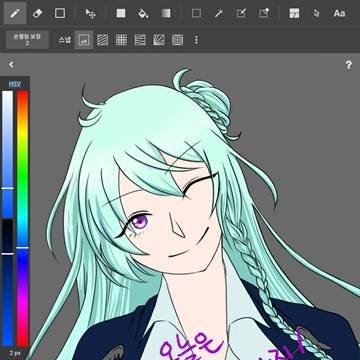The image size is (360, 360).
Task: Enable parallel lines snap
Action: pos(103,40)
